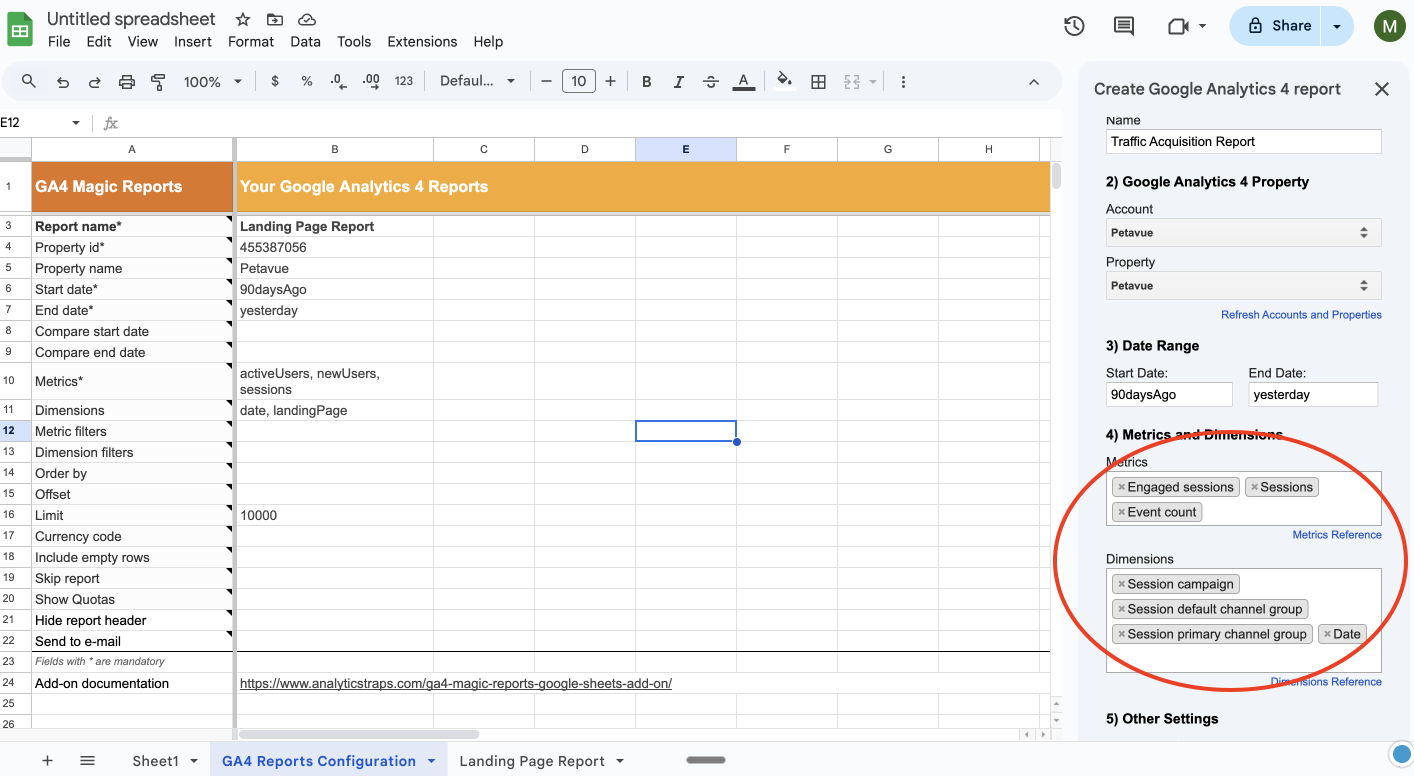
Task: Open the more number formats 123 menu
Action: [x=404, y=82]
